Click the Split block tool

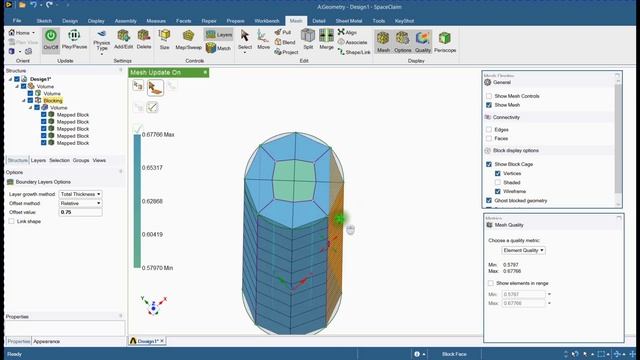tap(308, 39)
